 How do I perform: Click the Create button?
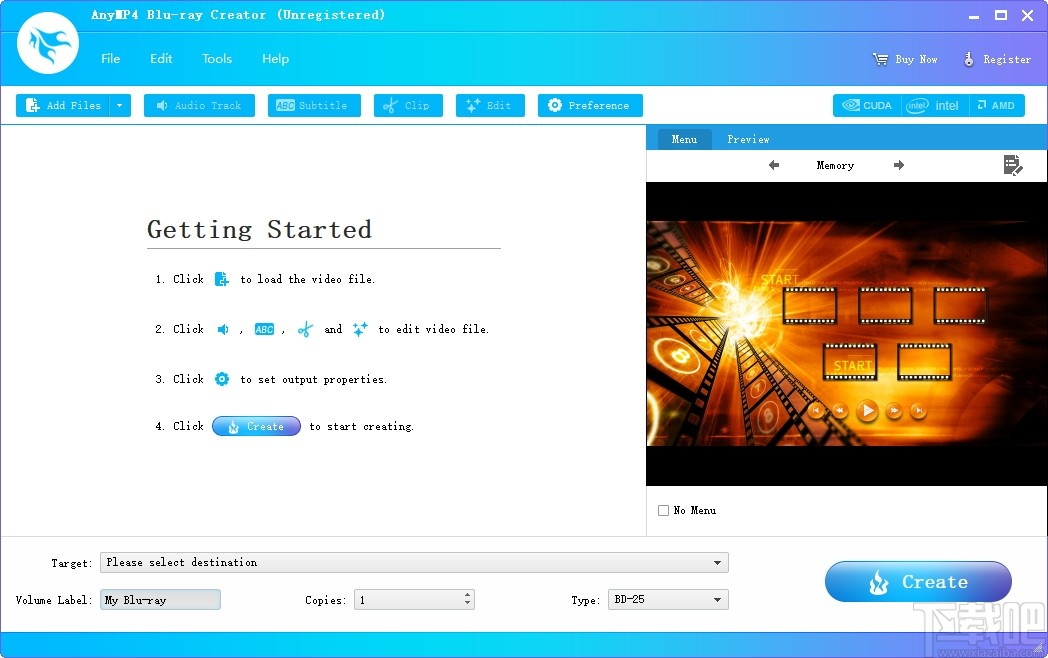tap(917, 581)
